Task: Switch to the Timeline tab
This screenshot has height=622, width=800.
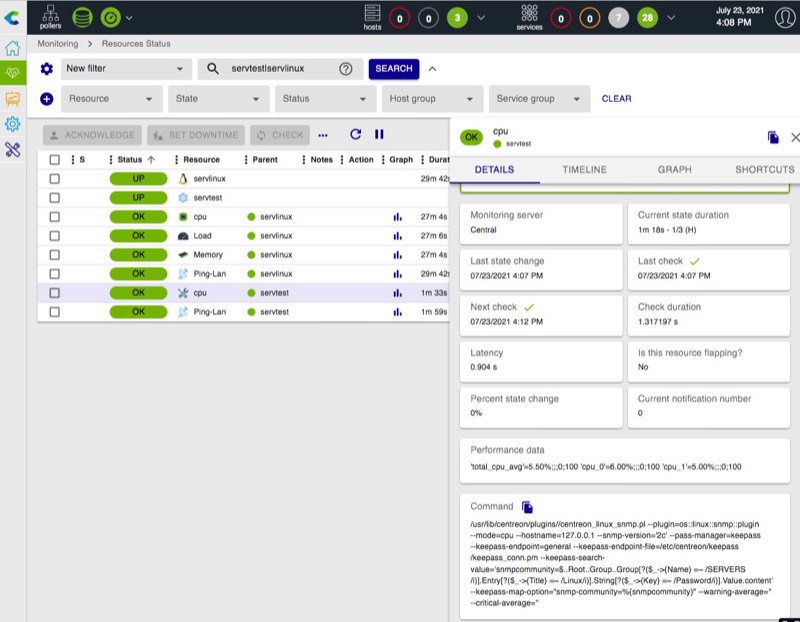Action: 584,170
